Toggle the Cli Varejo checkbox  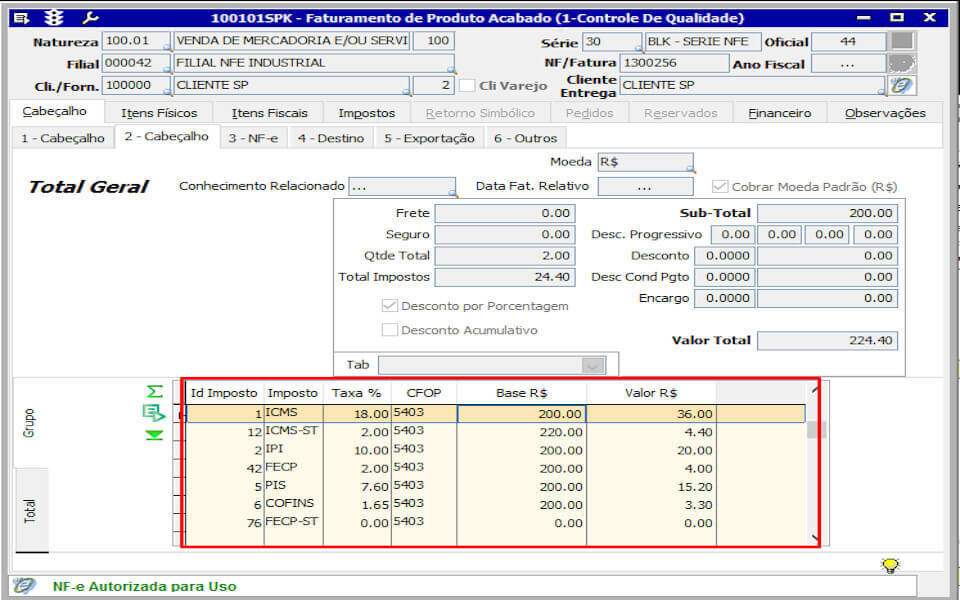pos(467,86)
